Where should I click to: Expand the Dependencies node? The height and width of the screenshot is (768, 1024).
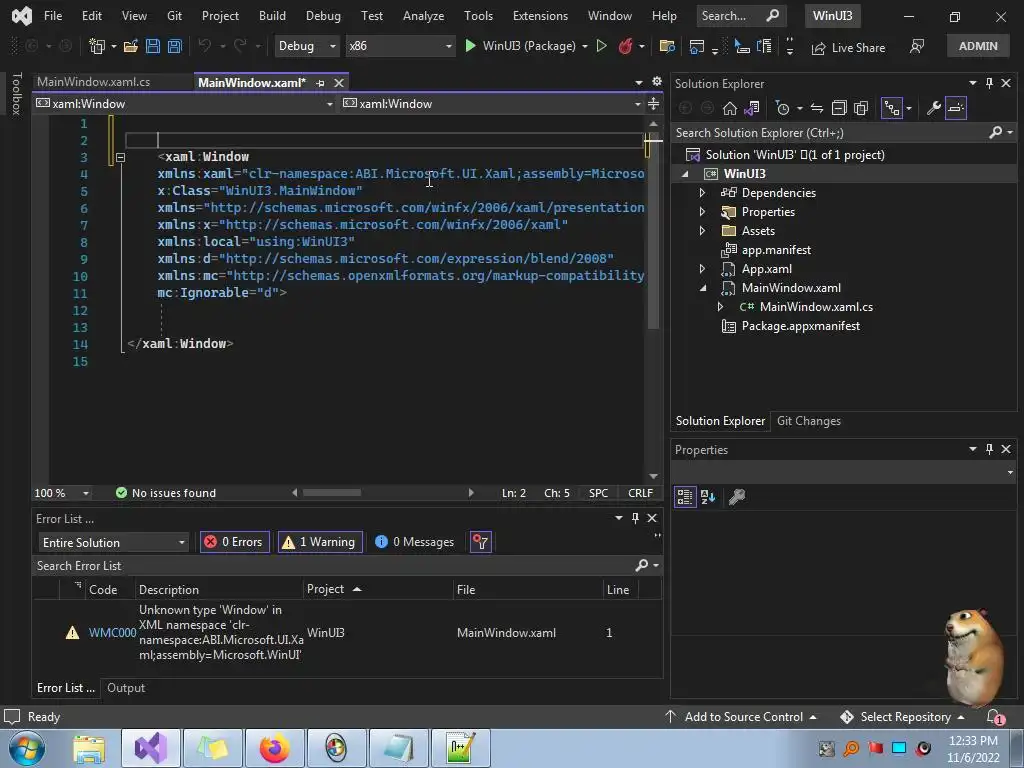click(x=702, y=193)
